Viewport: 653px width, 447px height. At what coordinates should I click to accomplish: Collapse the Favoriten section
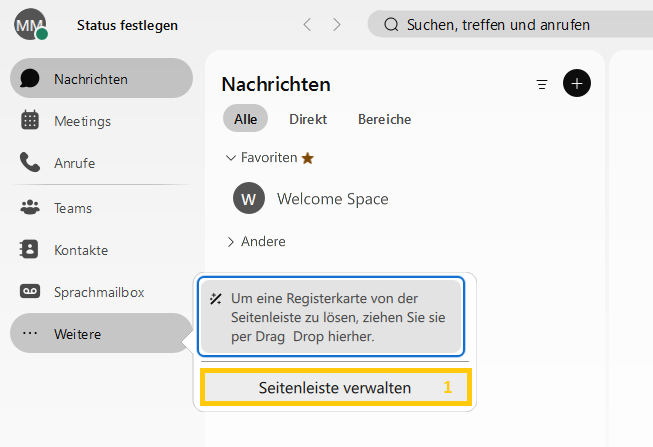[231, 157]
